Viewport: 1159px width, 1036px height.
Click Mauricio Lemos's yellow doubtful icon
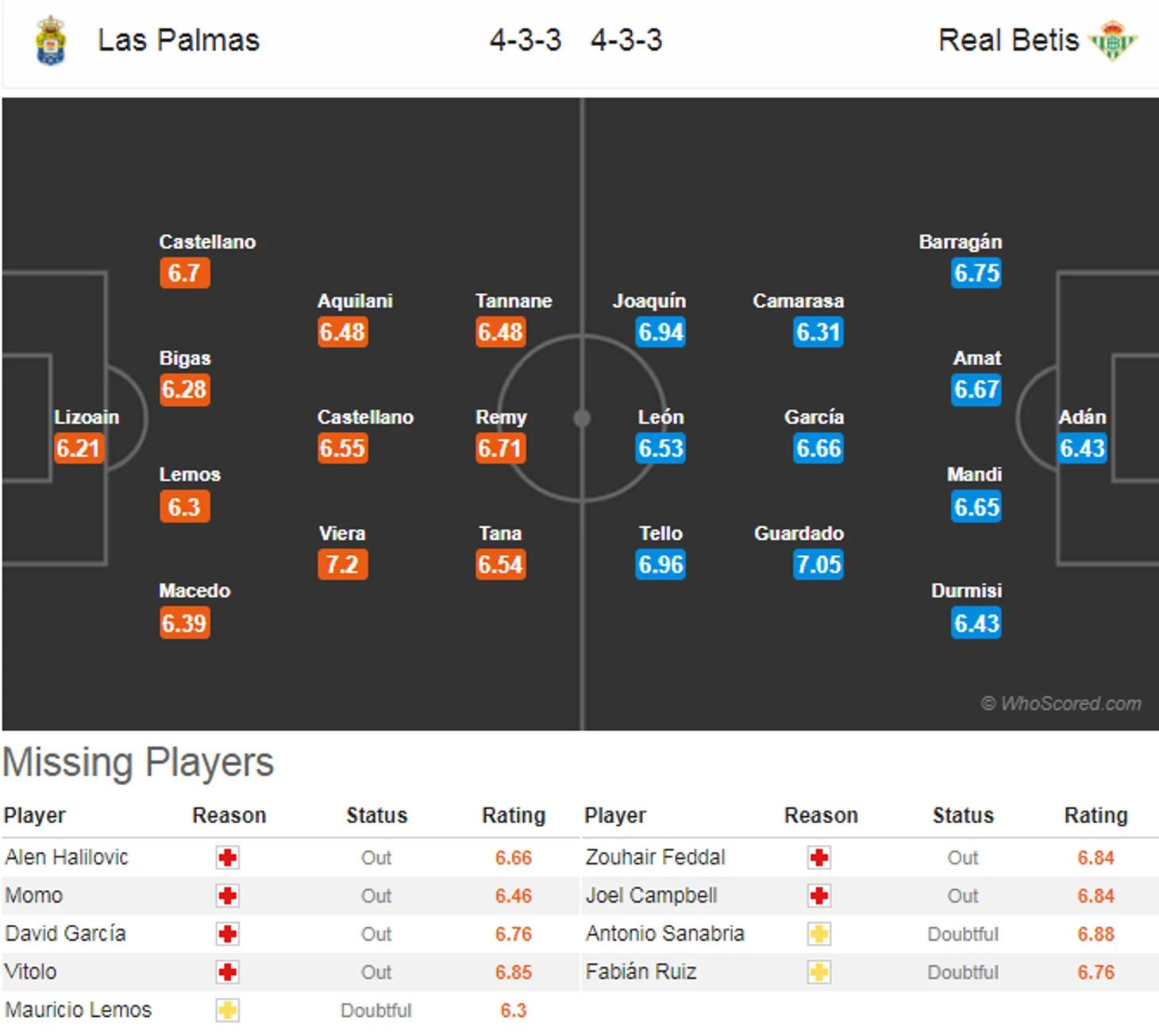coord(228,1011)
